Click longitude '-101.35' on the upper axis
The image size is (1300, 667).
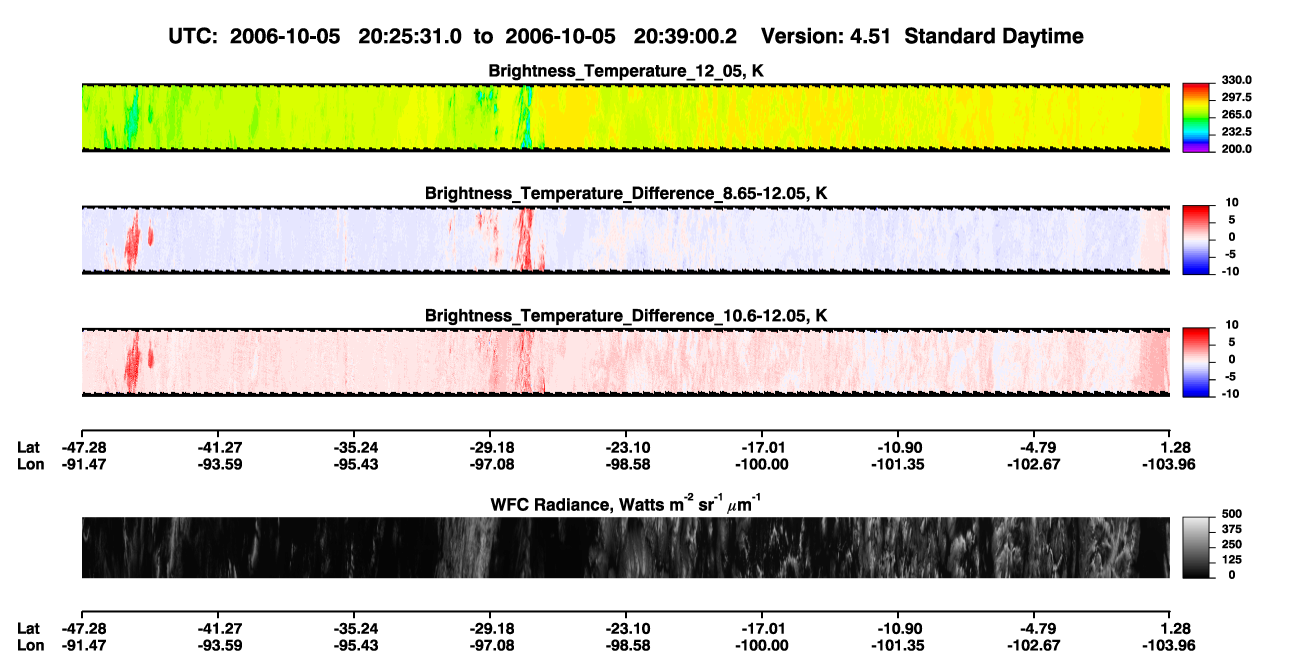click(x=898, y=464)
